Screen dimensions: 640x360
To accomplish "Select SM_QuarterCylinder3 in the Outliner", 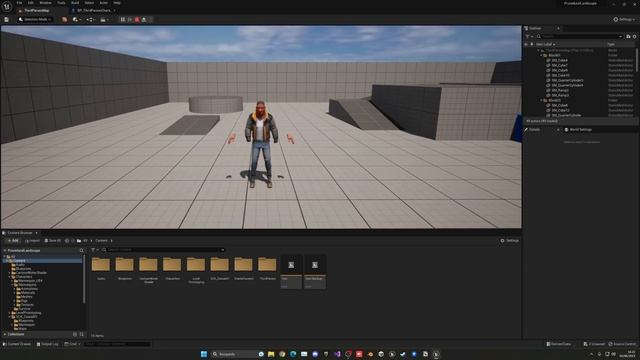I will tap(567, 80).
